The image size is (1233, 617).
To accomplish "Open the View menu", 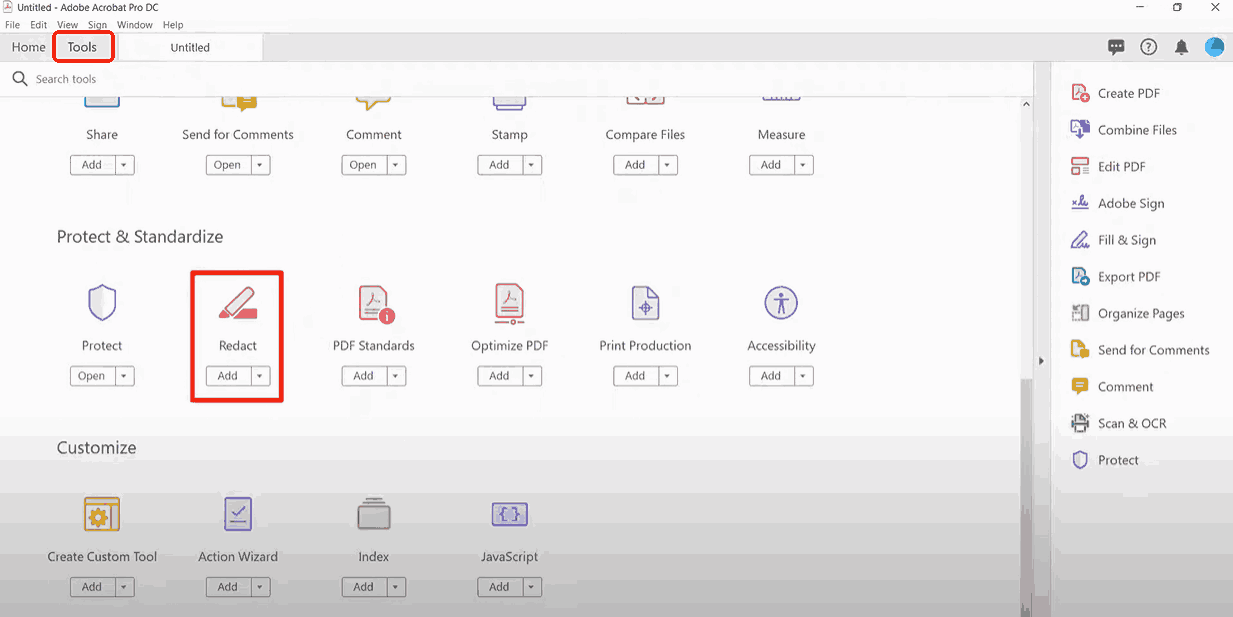I will coord(68,25).
